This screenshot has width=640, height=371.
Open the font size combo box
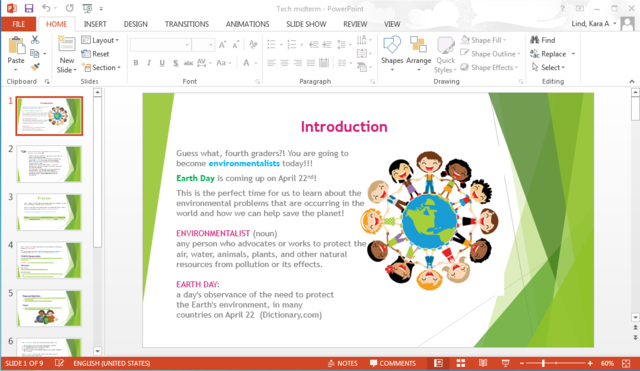203,45
